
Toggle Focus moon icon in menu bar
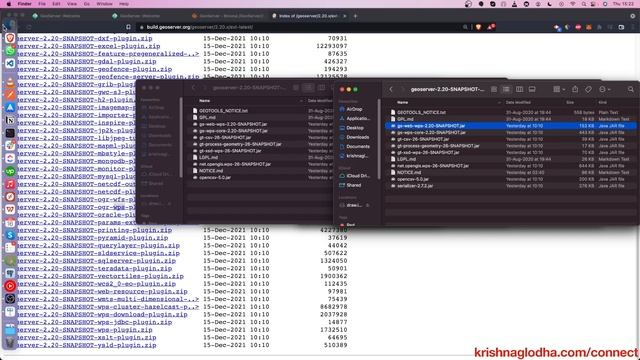[x=549, y=4]
